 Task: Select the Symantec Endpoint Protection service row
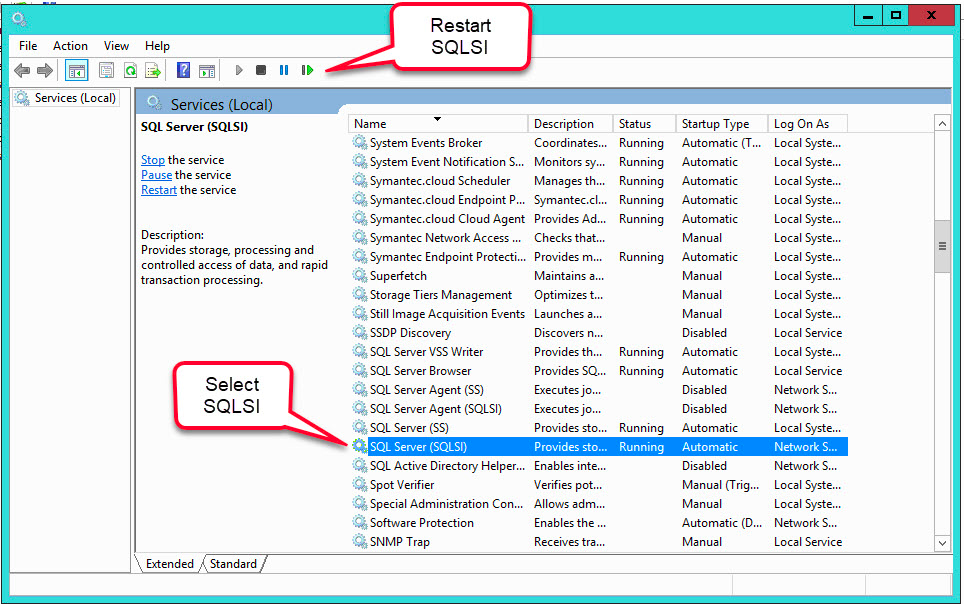[x=599, y=257]
